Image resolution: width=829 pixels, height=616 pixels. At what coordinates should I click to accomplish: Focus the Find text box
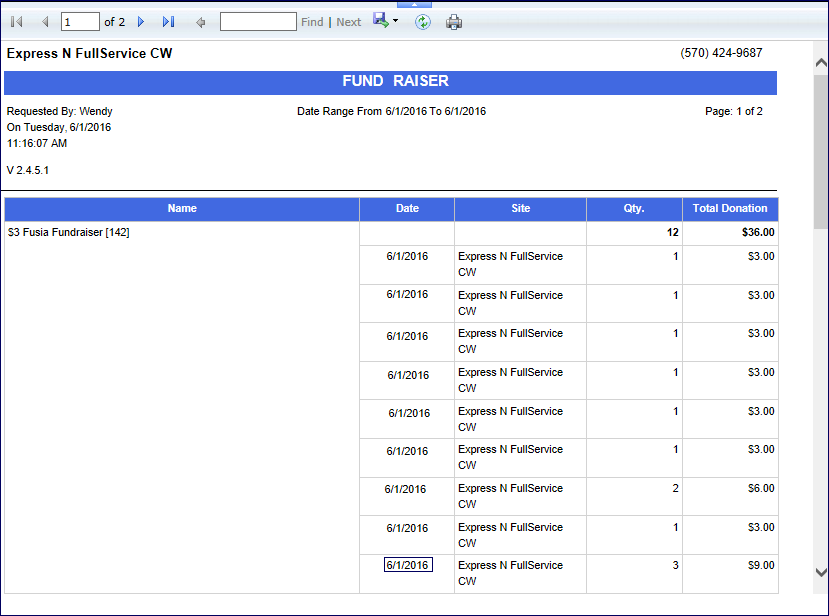pyautogui.click(x=258, y=22)
